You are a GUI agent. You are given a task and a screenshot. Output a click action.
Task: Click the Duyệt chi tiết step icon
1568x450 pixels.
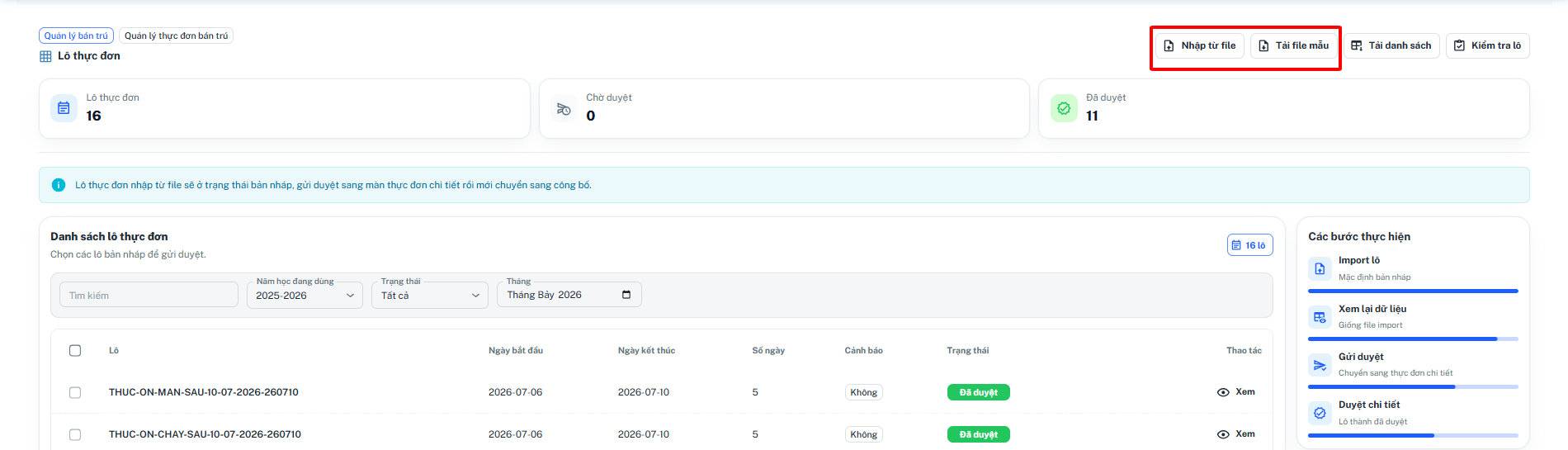[x=1320, y=413]
